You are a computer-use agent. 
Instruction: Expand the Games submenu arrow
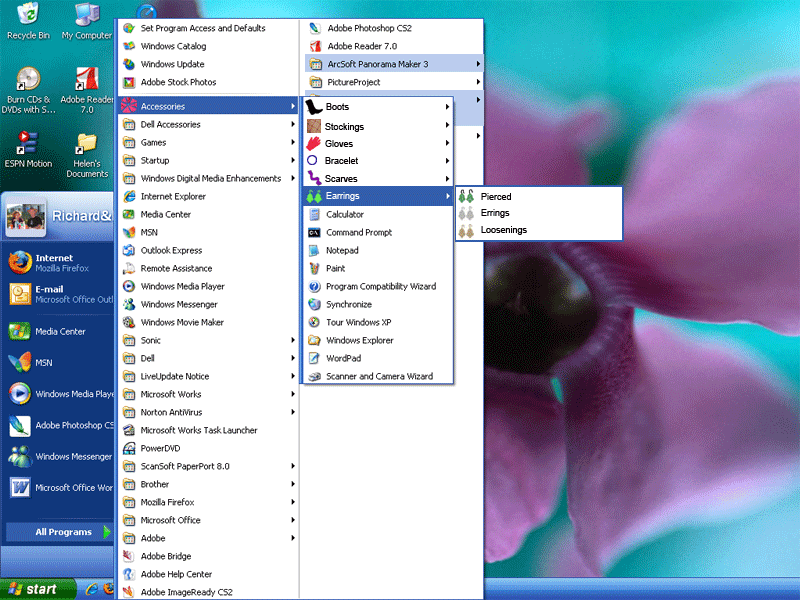click(x=293, y=142)
